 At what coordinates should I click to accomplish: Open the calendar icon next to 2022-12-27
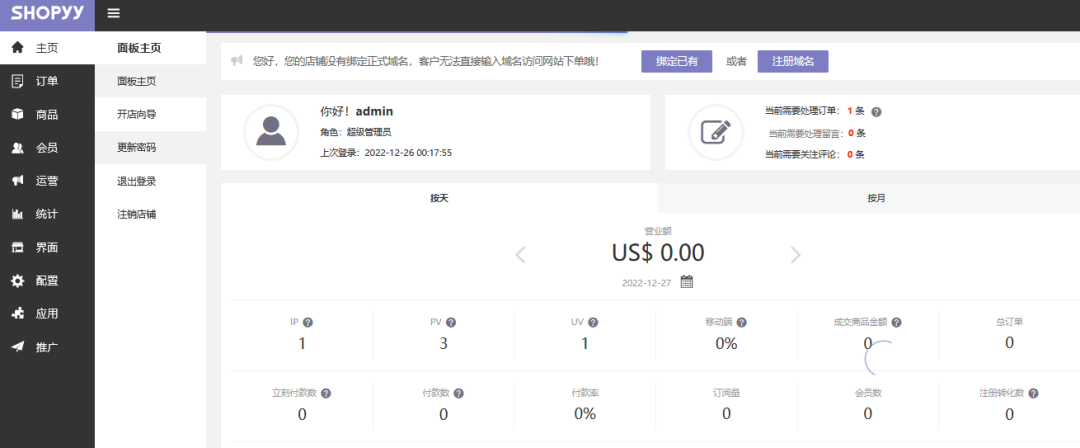[687, 282]
